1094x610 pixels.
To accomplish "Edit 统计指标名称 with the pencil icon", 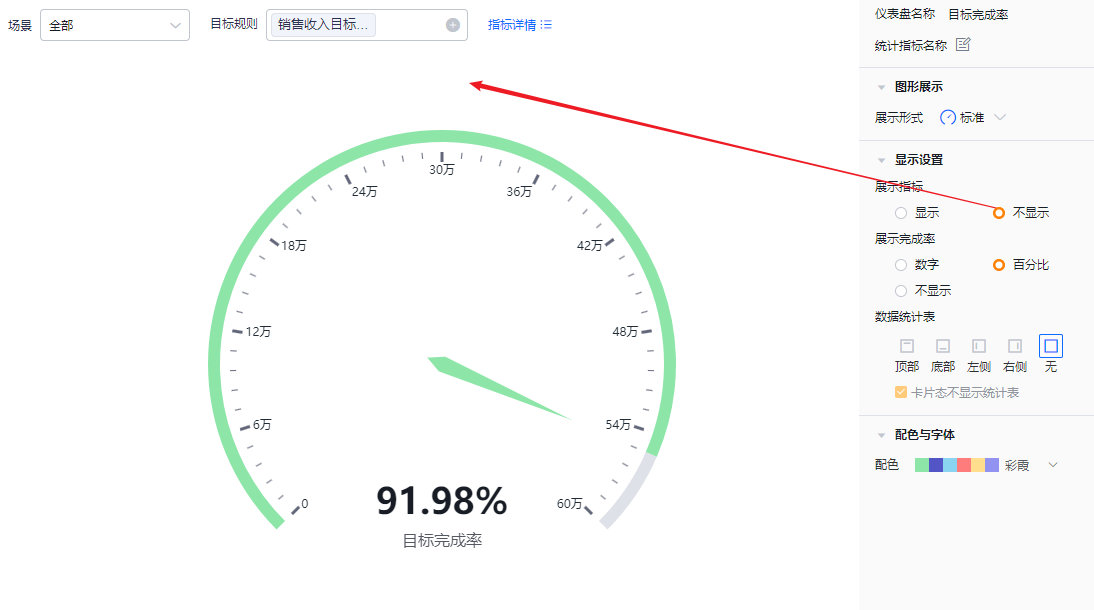I will (964, 45).
